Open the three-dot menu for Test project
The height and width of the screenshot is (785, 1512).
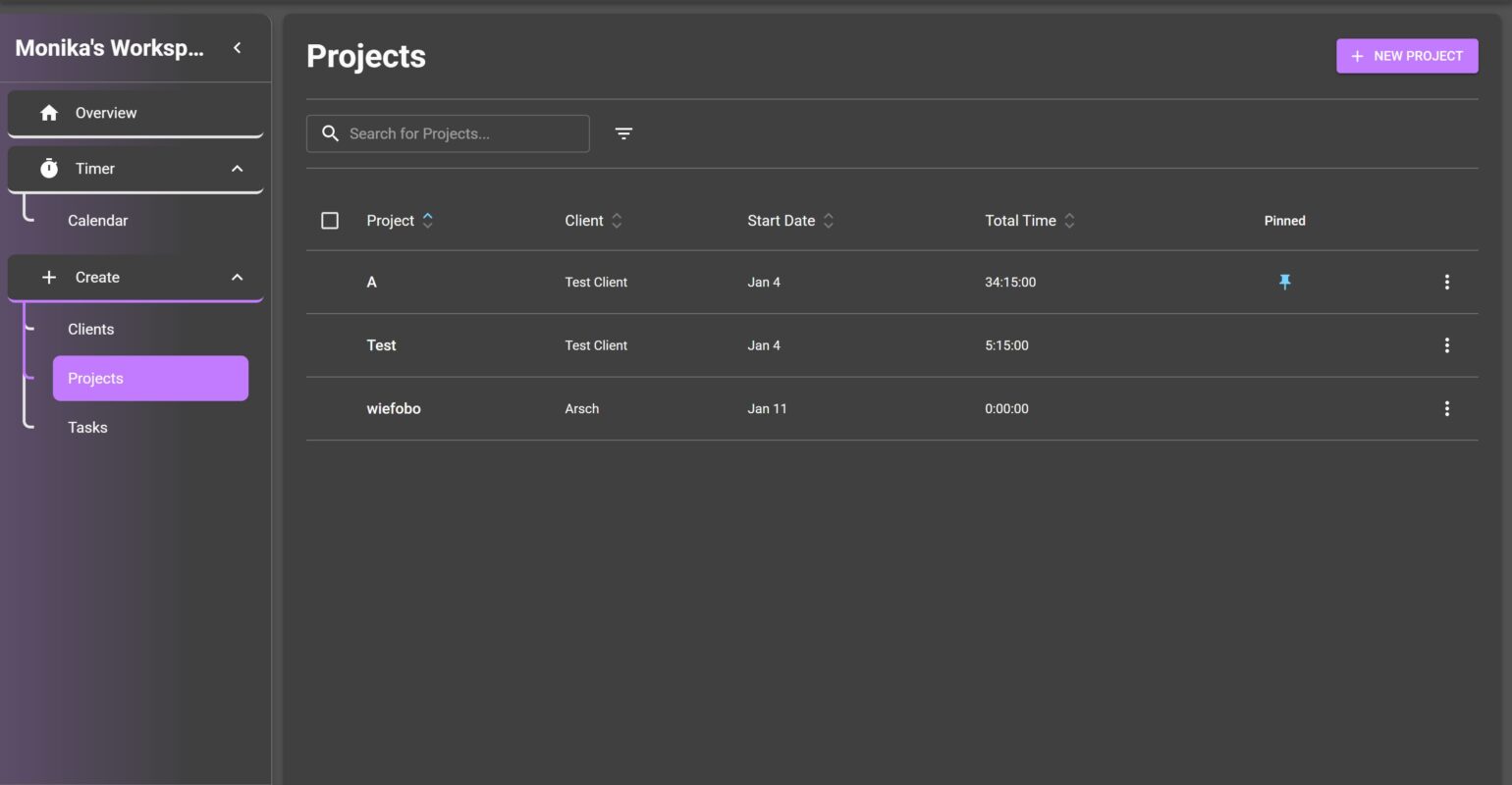tap(1446, 345)
